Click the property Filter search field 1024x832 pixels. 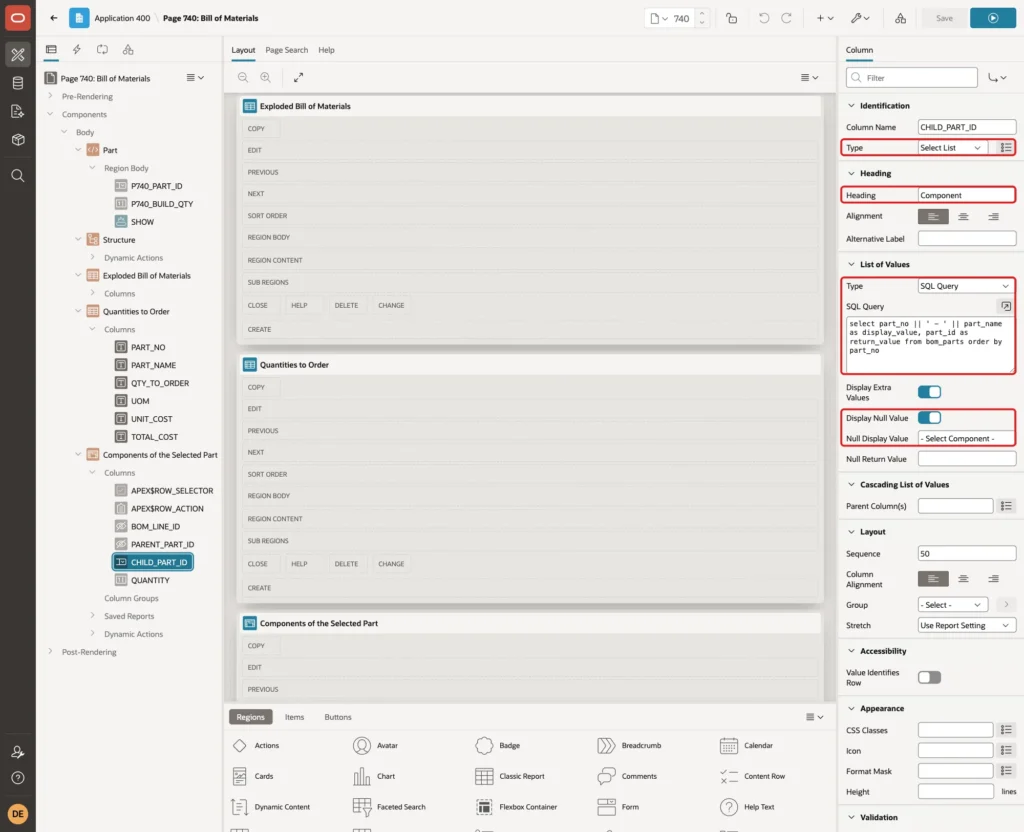(912, 78)
